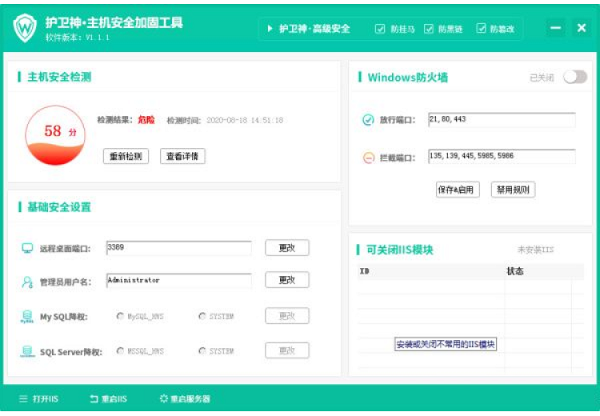The image size is (600, 416).
Task: Focus the Administrator username field
Action: (x=179, y=280)
